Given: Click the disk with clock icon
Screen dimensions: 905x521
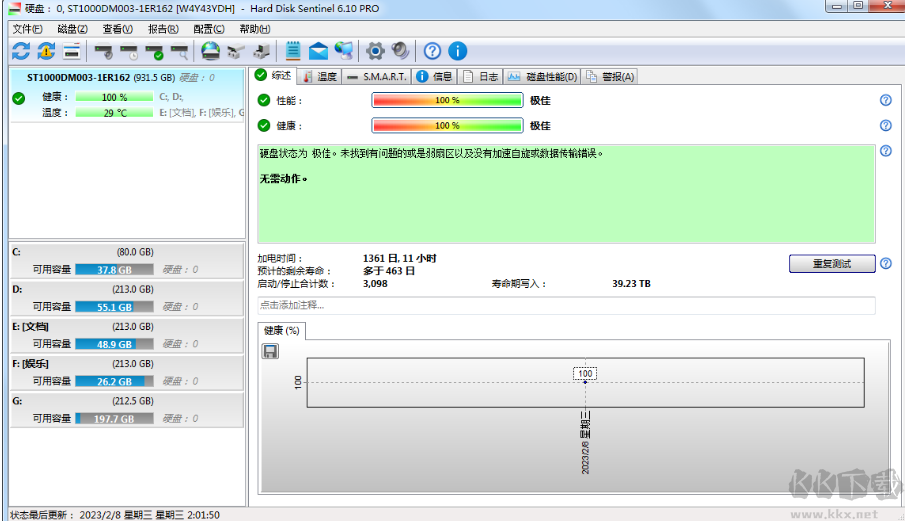Looking at the screenshot, I should [129, 52].
